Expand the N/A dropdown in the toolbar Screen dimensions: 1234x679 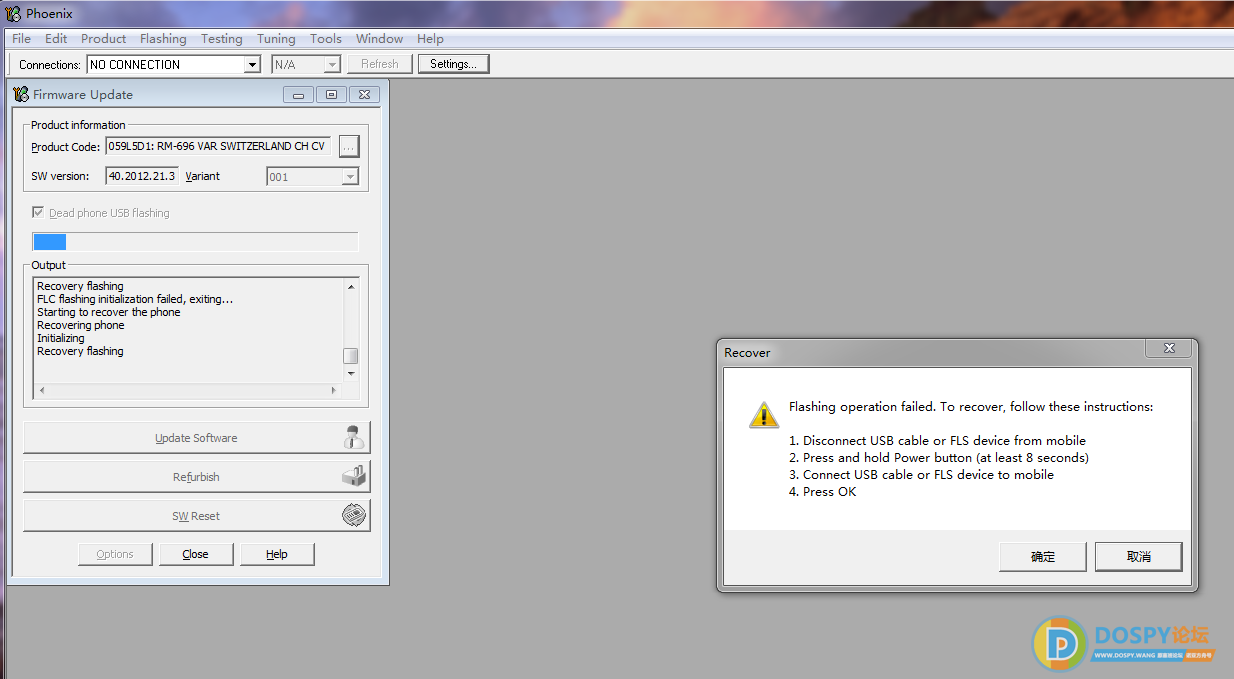tap(333, 65)
